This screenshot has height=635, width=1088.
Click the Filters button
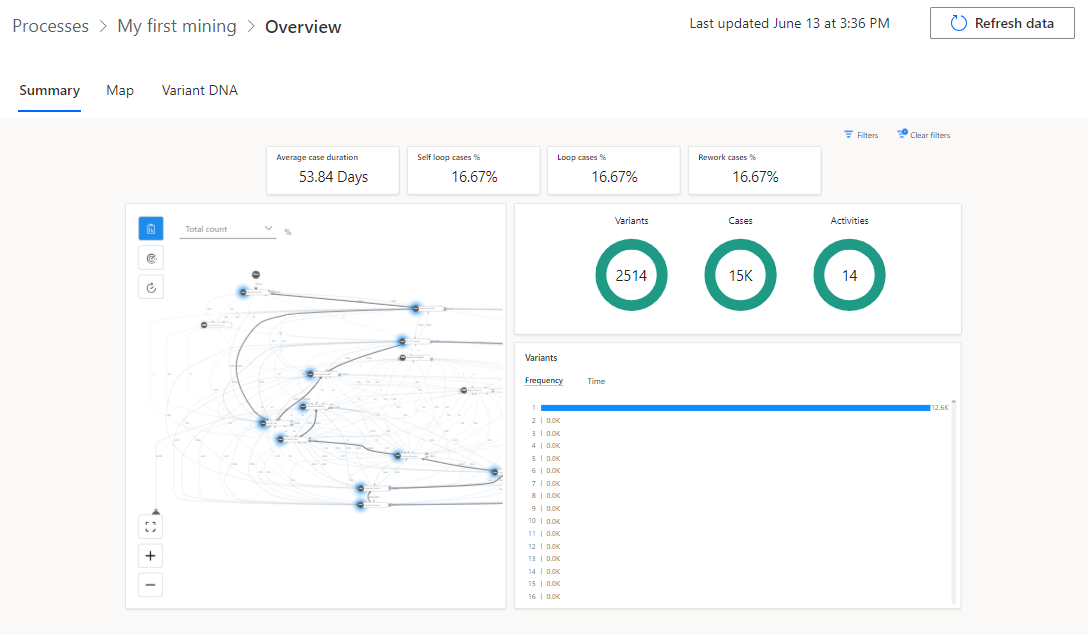[x=861, y=135]
